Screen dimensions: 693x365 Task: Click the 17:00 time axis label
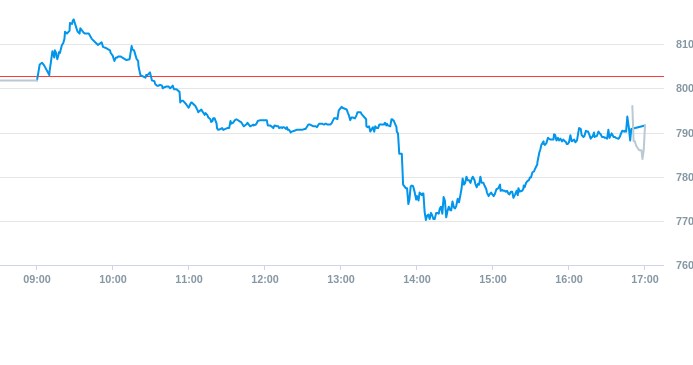click(645, 279)
